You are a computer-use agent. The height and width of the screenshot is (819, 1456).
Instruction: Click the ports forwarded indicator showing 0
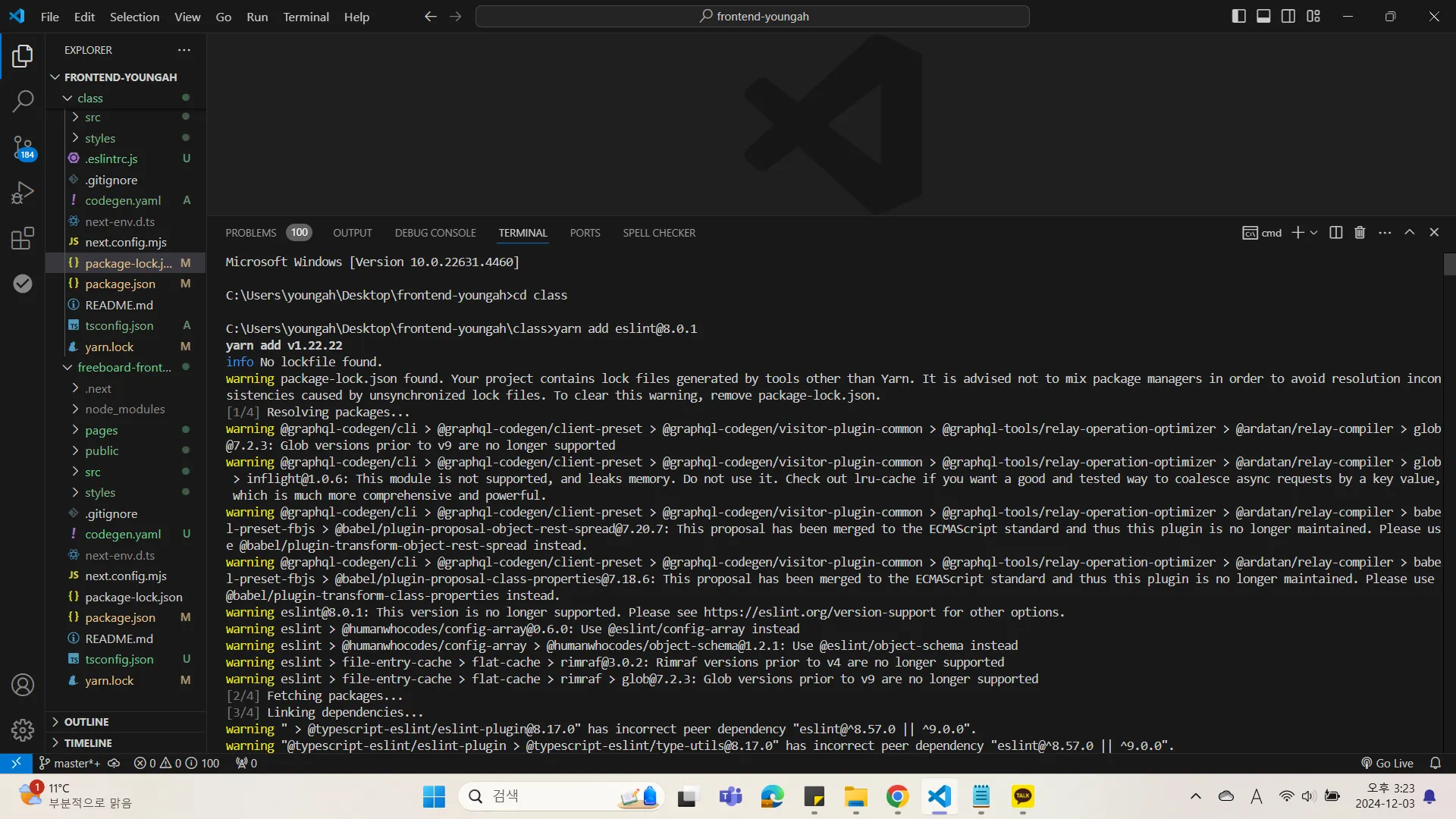pos(246,764)
